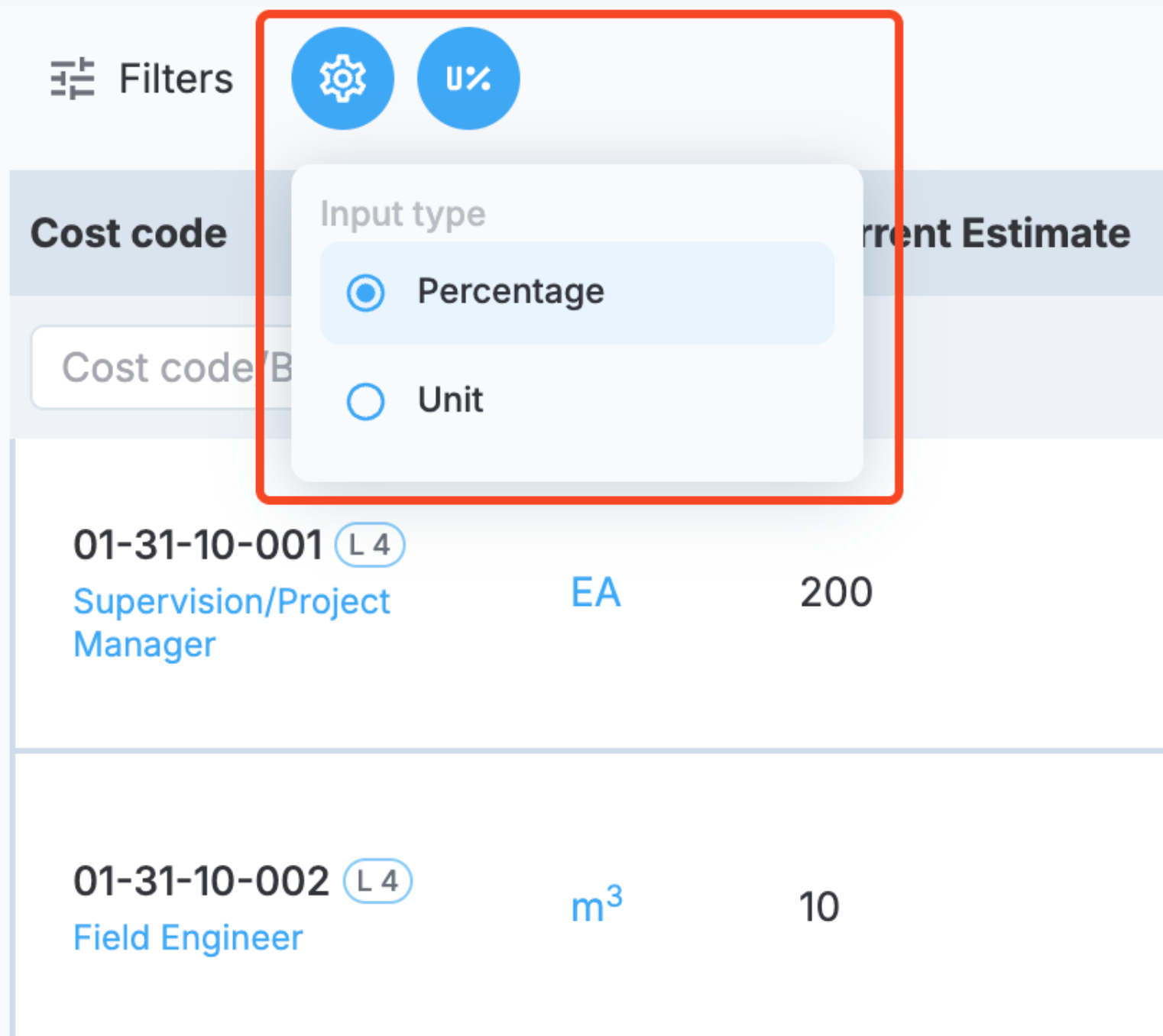Image resolution: width=1163 pixels, height=1036 pixels.
Task: Click the Filters label
Action: (x=176, y=79)
